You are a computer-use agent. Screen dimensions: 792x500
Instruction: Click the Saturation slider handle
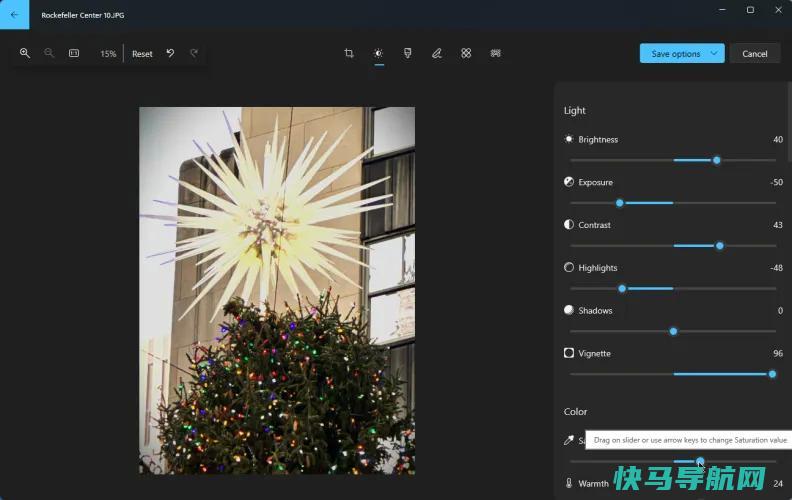[700, 461]
